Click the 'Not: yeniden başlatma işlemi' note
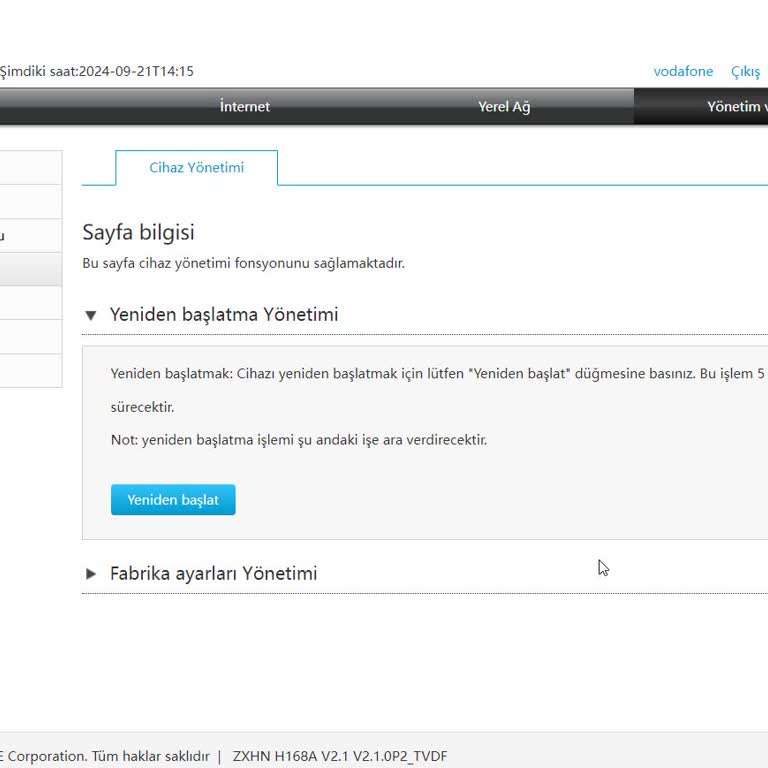The image size is (768, 768). pyautogui.click(x=299, y=440)
